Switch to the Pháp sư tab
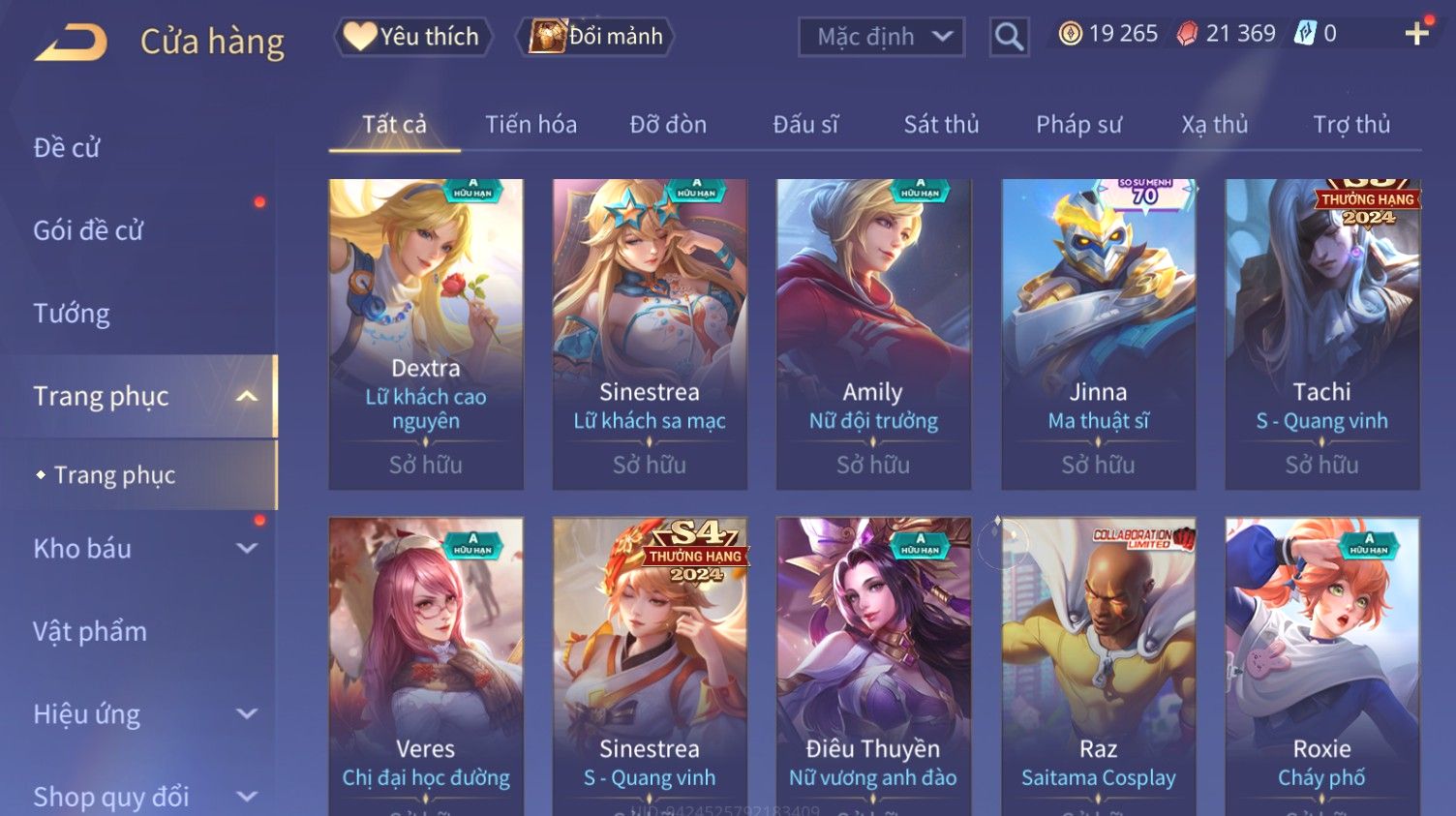 point(1078,124)
